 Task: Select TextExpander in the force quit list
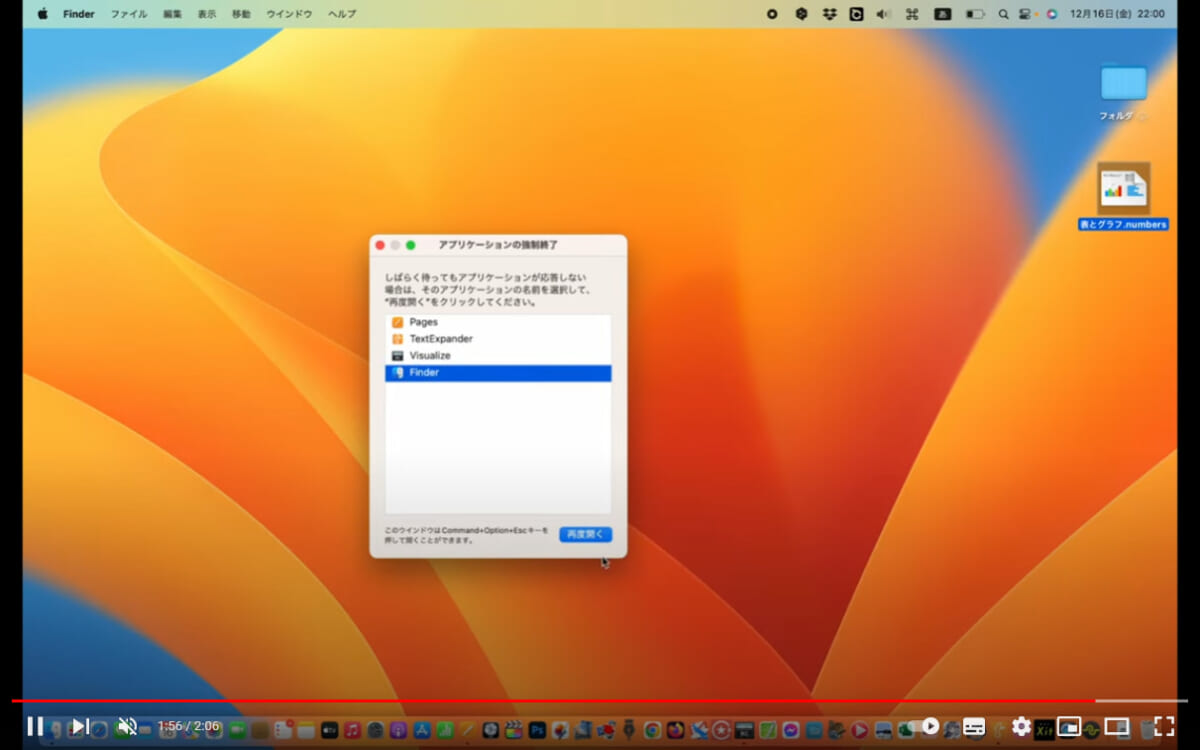click(x=498, y=339)
